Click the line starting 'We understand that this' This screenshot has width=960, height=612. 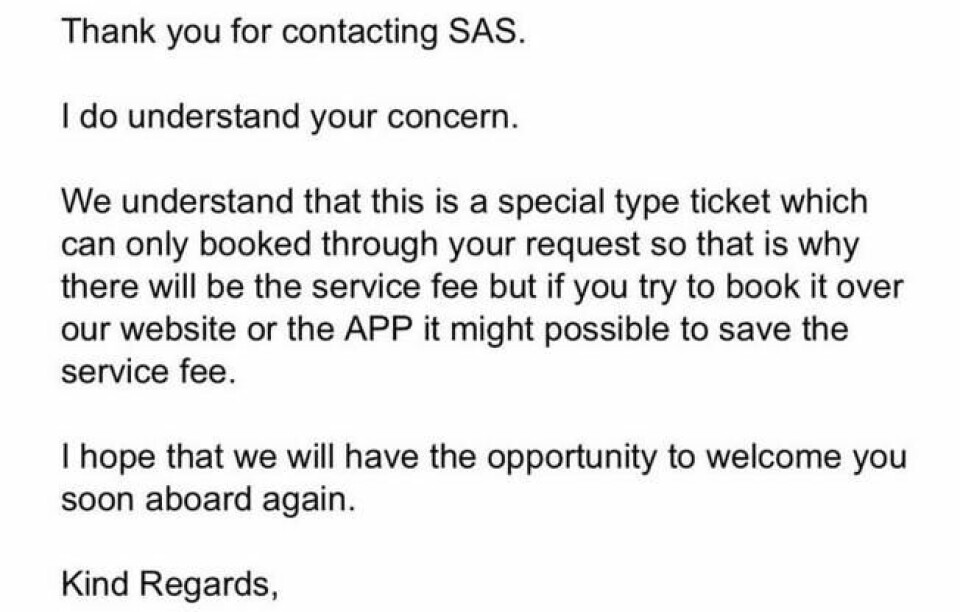click(465, 201)
